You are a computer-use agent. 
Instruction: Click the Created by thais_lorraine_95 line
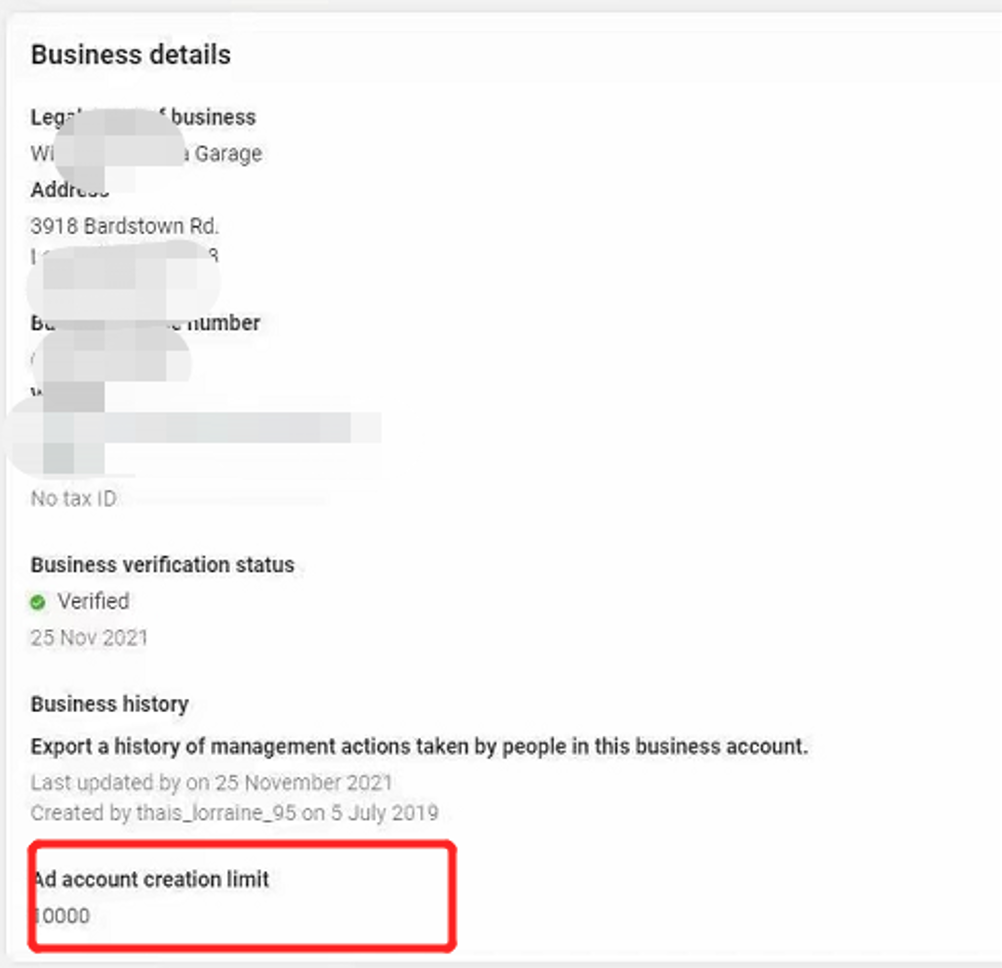click(x=234, y=813)
